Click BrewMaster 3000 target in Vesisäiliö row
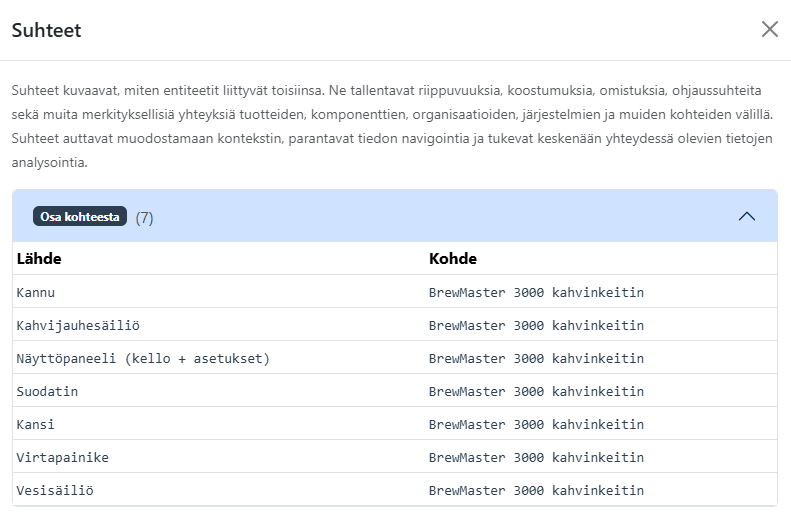The width and height of the screenshot is (791, 519). pyautogui.click(x=536, y=490)
